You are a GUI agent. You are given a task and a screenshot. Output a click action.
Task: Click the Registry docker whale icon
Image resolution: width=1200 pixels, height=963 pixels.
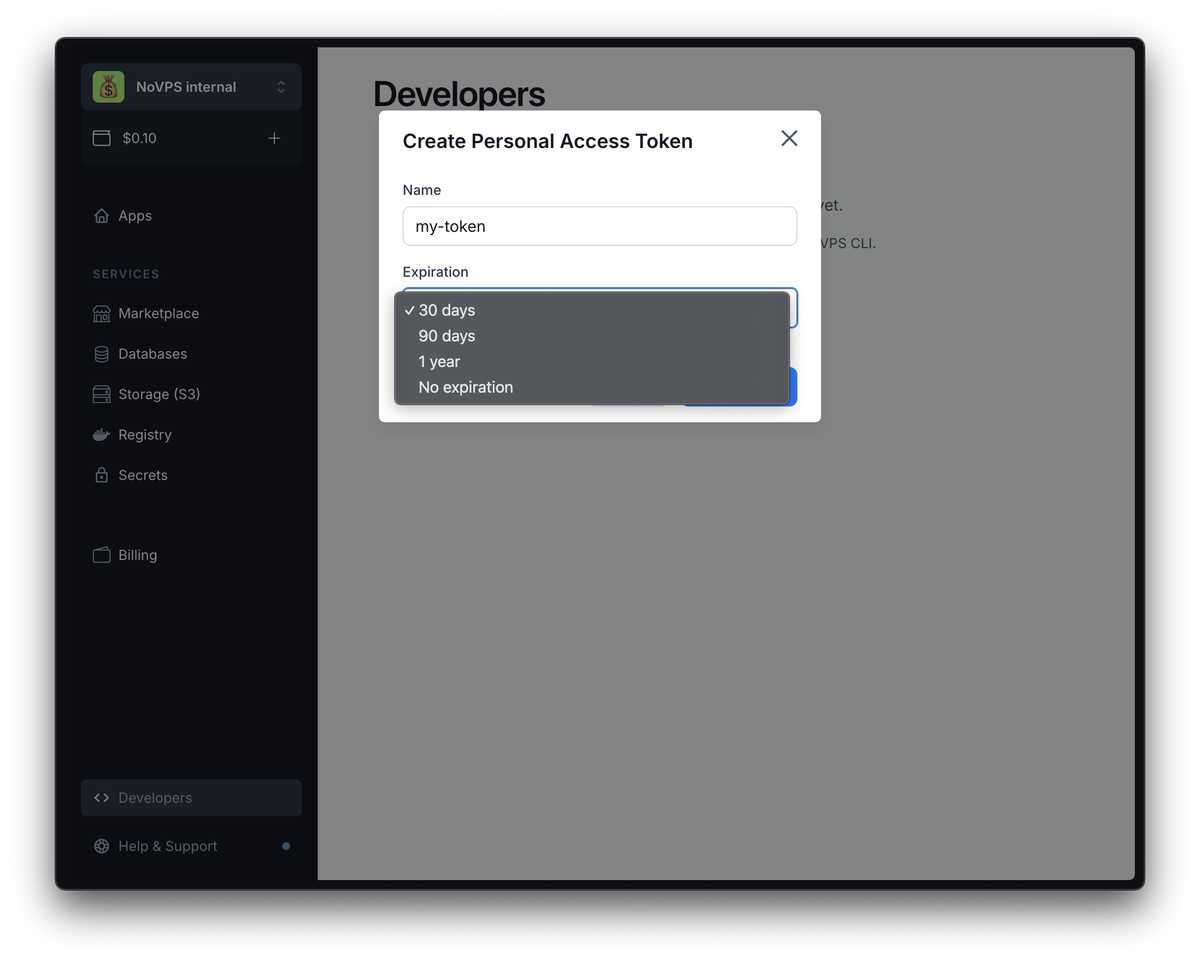point(101,435)
